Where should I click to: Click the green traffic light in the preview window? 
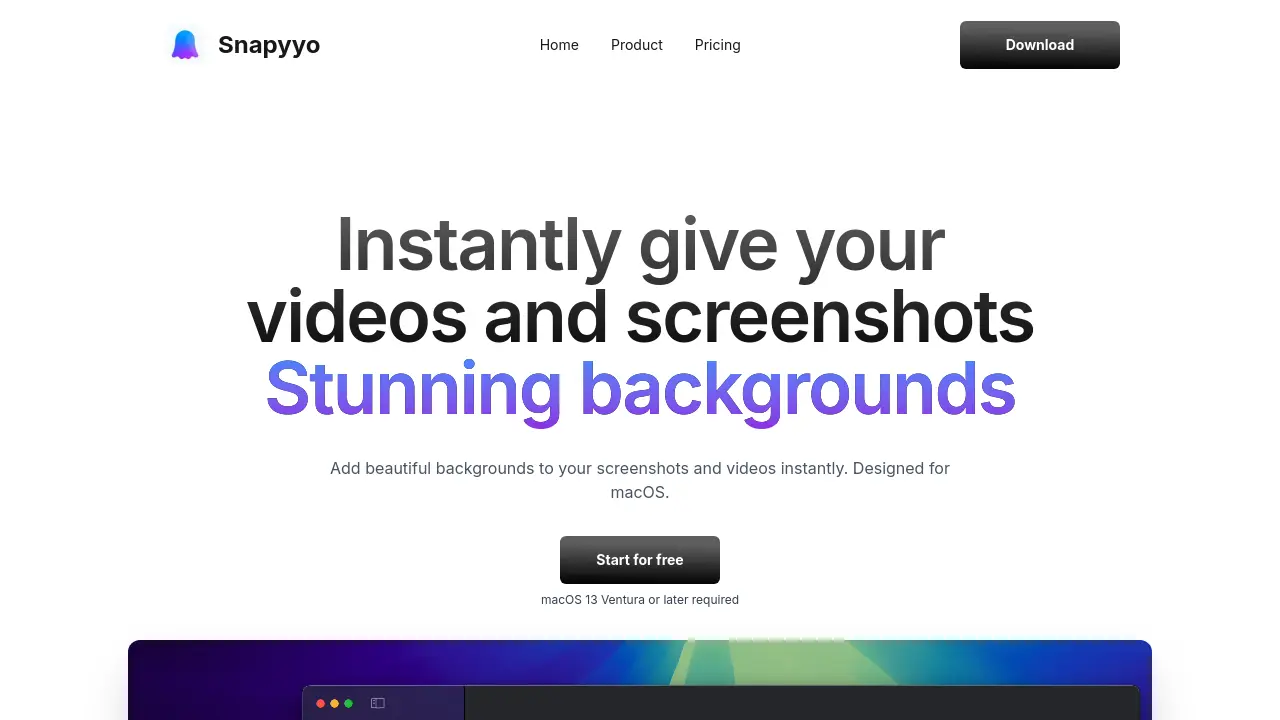[x=348, y=703]
